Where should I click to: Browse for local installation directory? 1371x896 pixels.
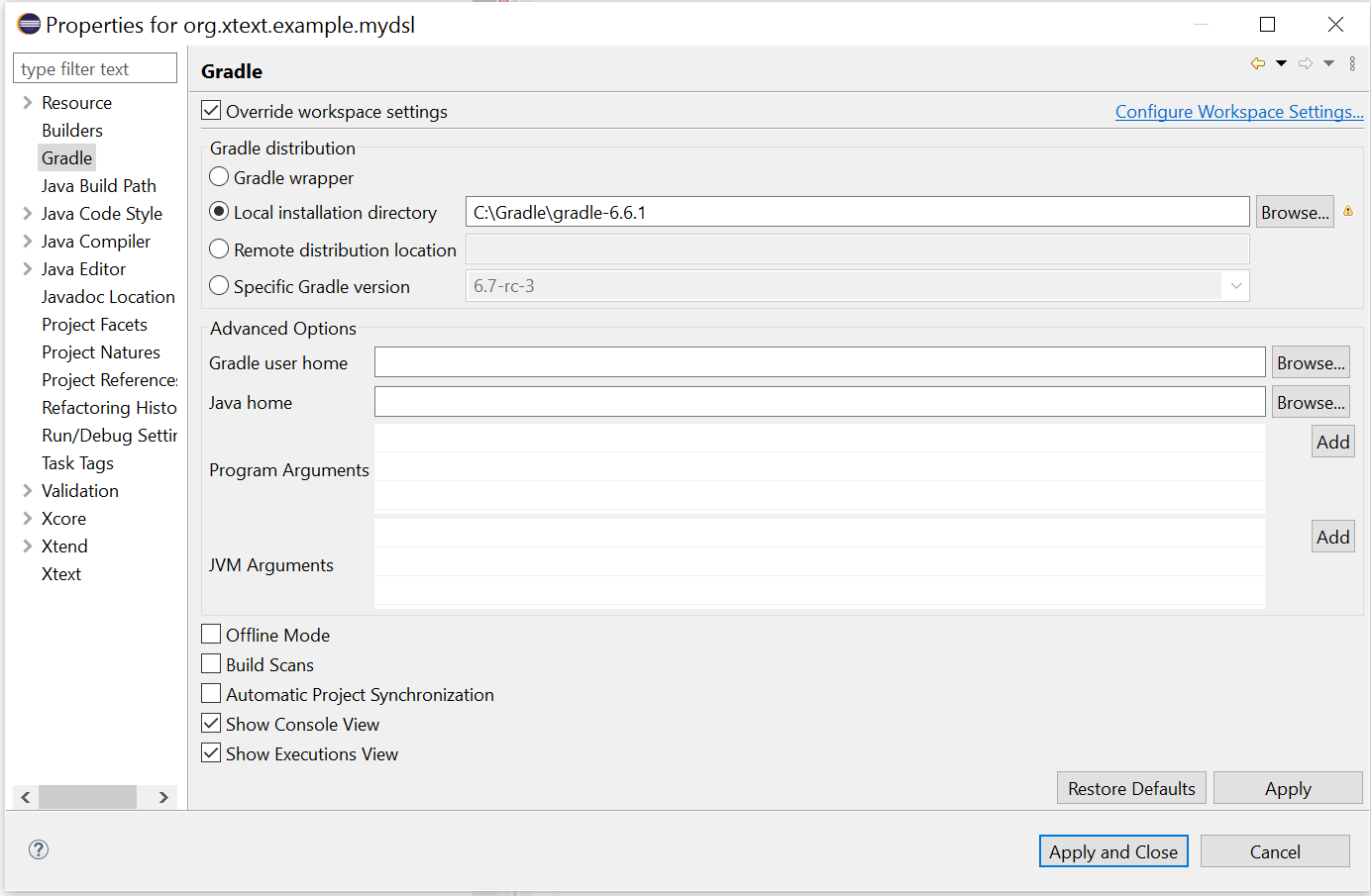click(1295, 212)
